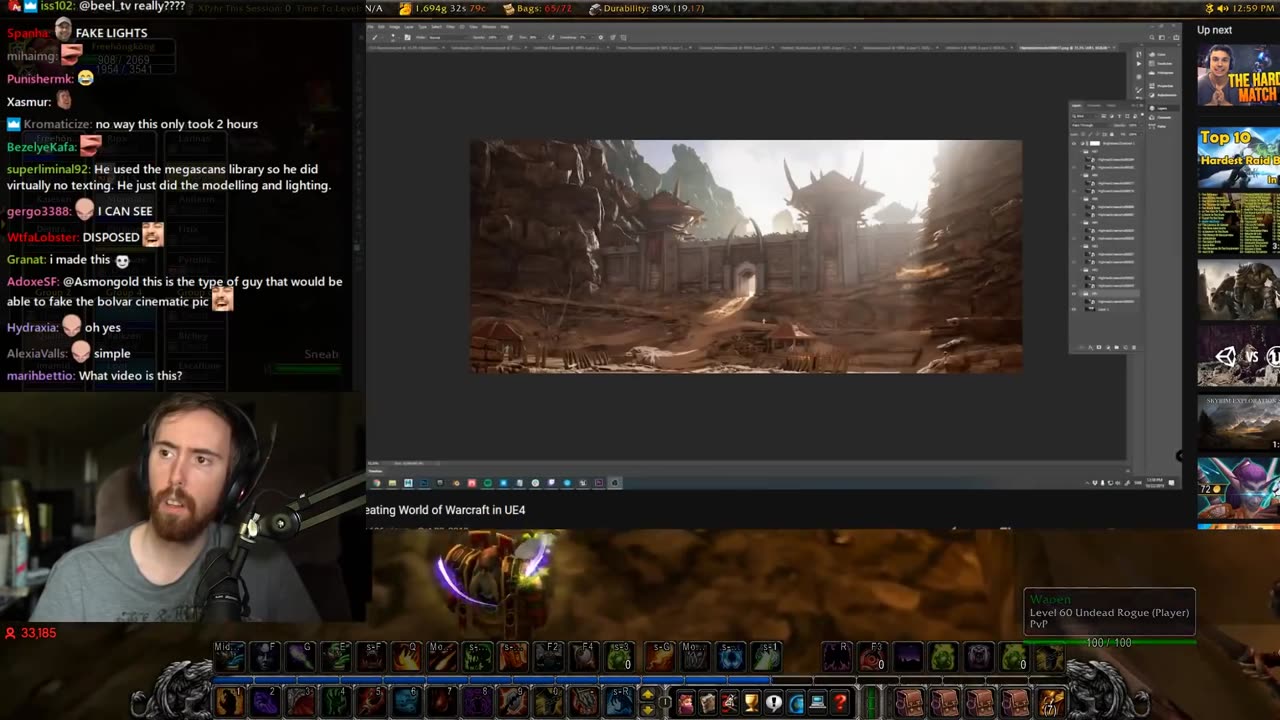Use the ability bound to s-1
This screenshot has height=720, width=1280.
click(767, 656)
